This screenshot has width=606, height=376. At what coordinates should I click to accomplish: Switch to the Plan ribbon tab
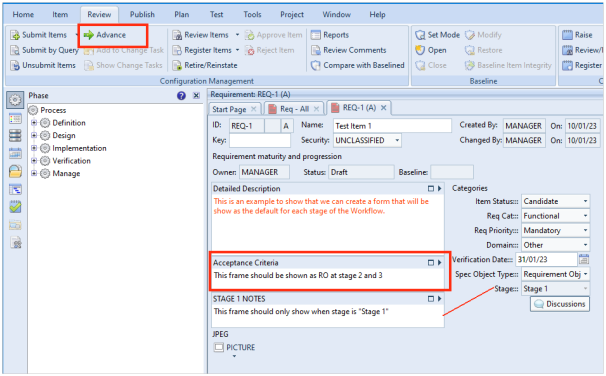click(182, 15)
